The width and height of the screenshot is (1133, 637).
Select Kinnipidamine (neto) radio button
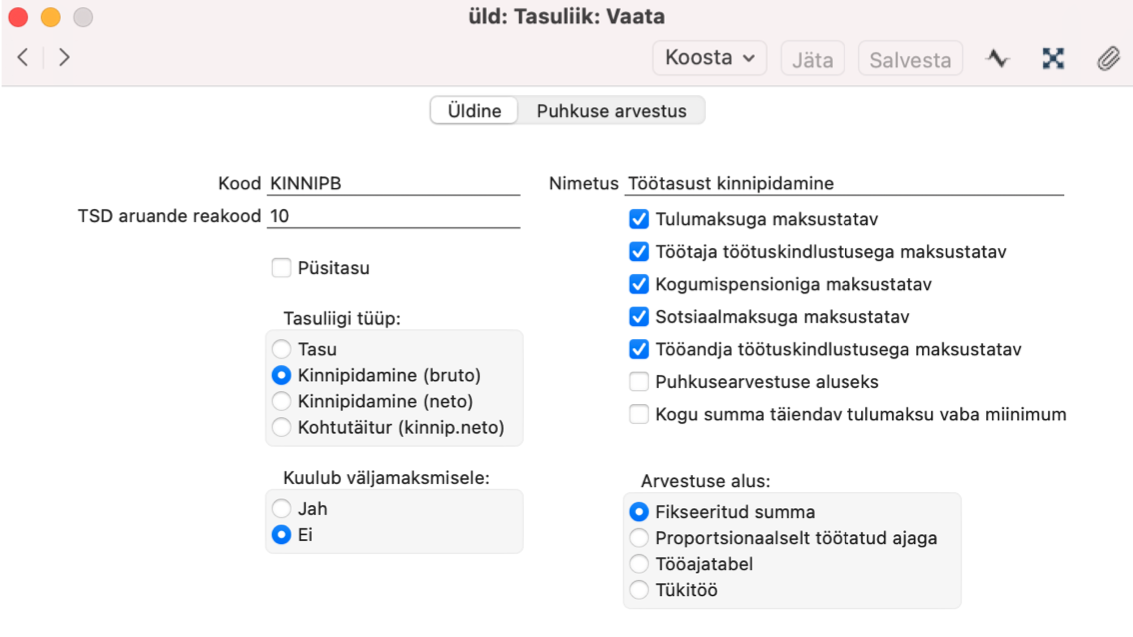pos(281,401)
